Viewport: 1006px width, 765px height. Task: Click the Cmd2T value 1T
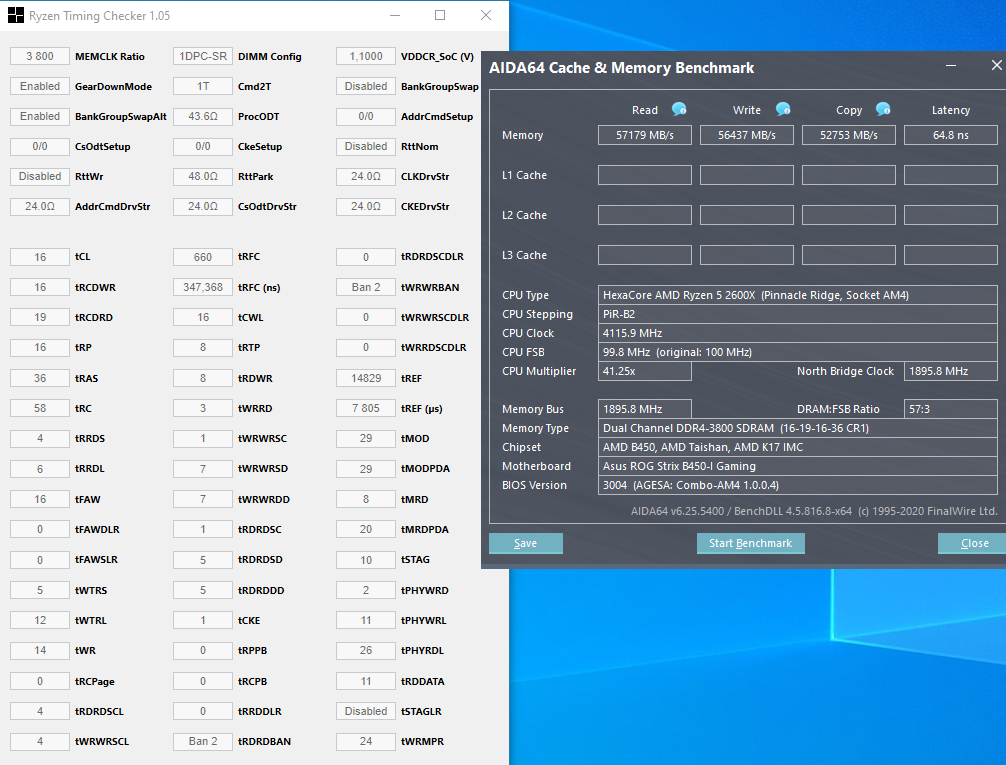tap(203, 86)
